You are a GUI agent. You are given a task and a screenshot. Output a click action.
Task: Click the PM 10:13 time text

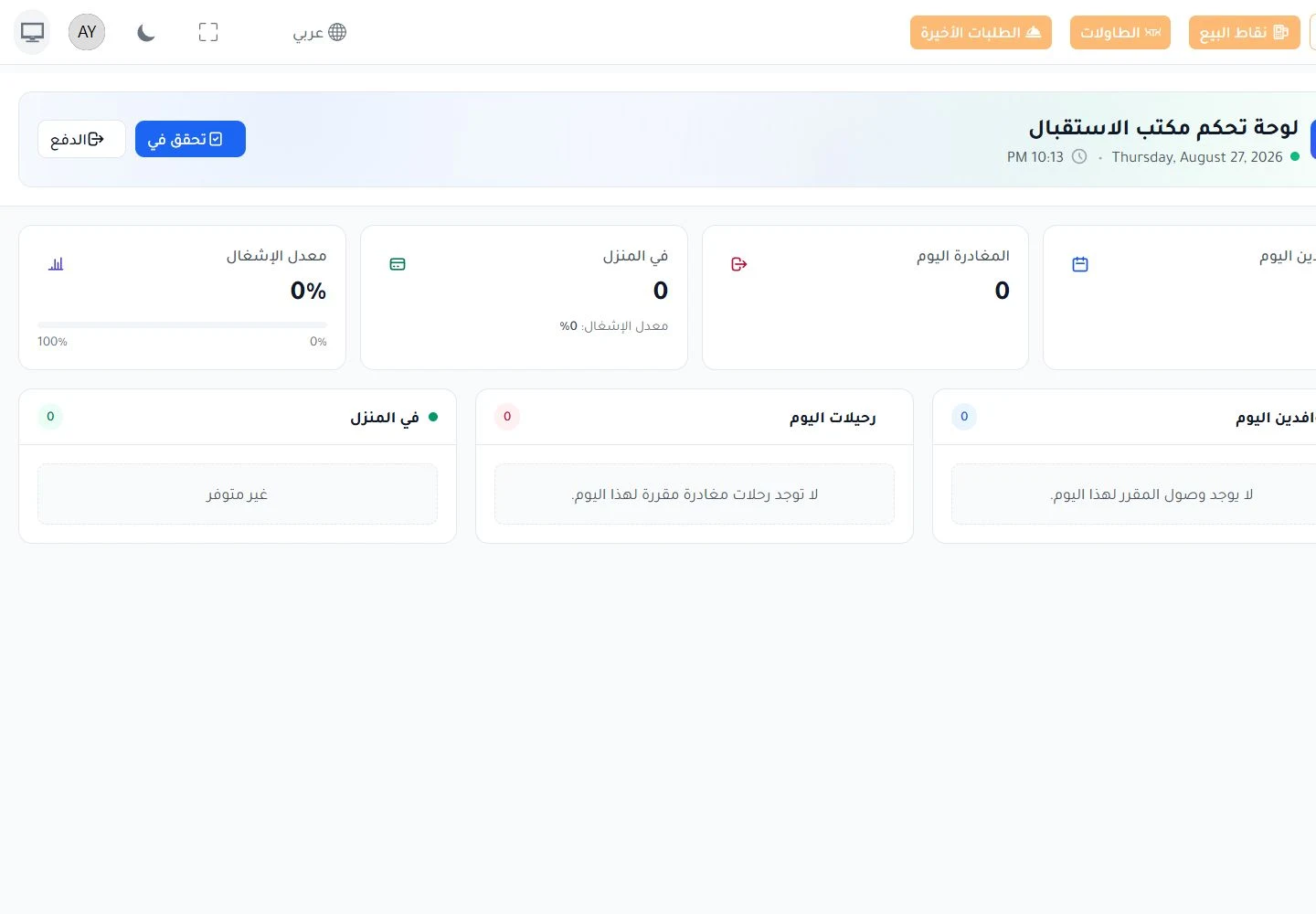coord(1035,156)
